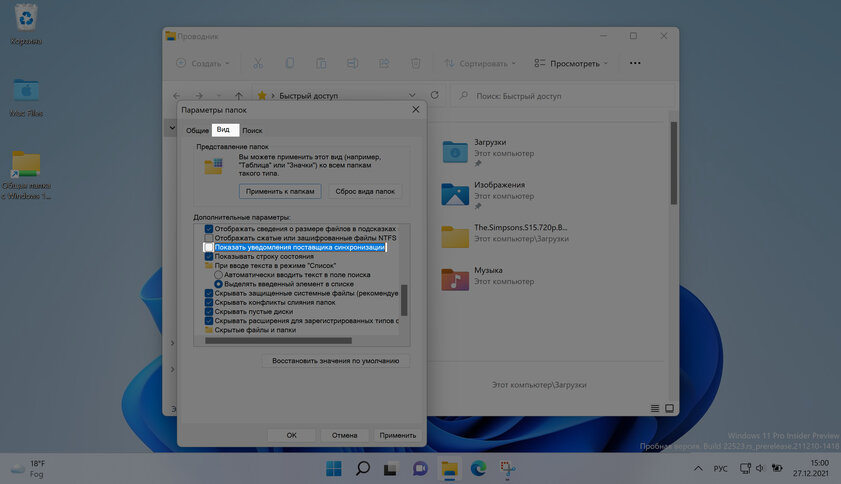Image resolution: width=841 pixels, height=484 pixels.
Task: Open the volume icon in system tray
Action: [x=760, y=468]
